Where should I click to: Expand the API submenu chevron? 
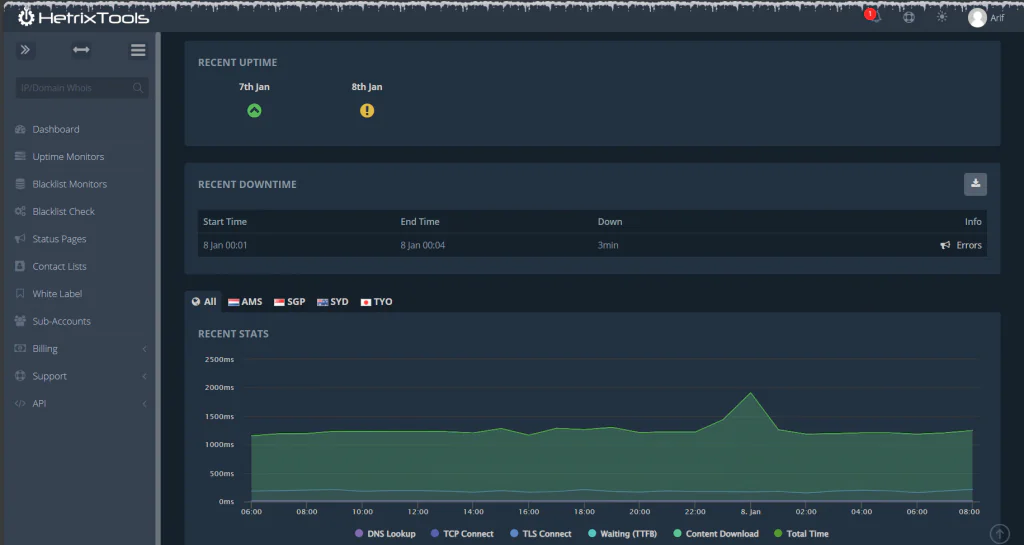point(144,404)
